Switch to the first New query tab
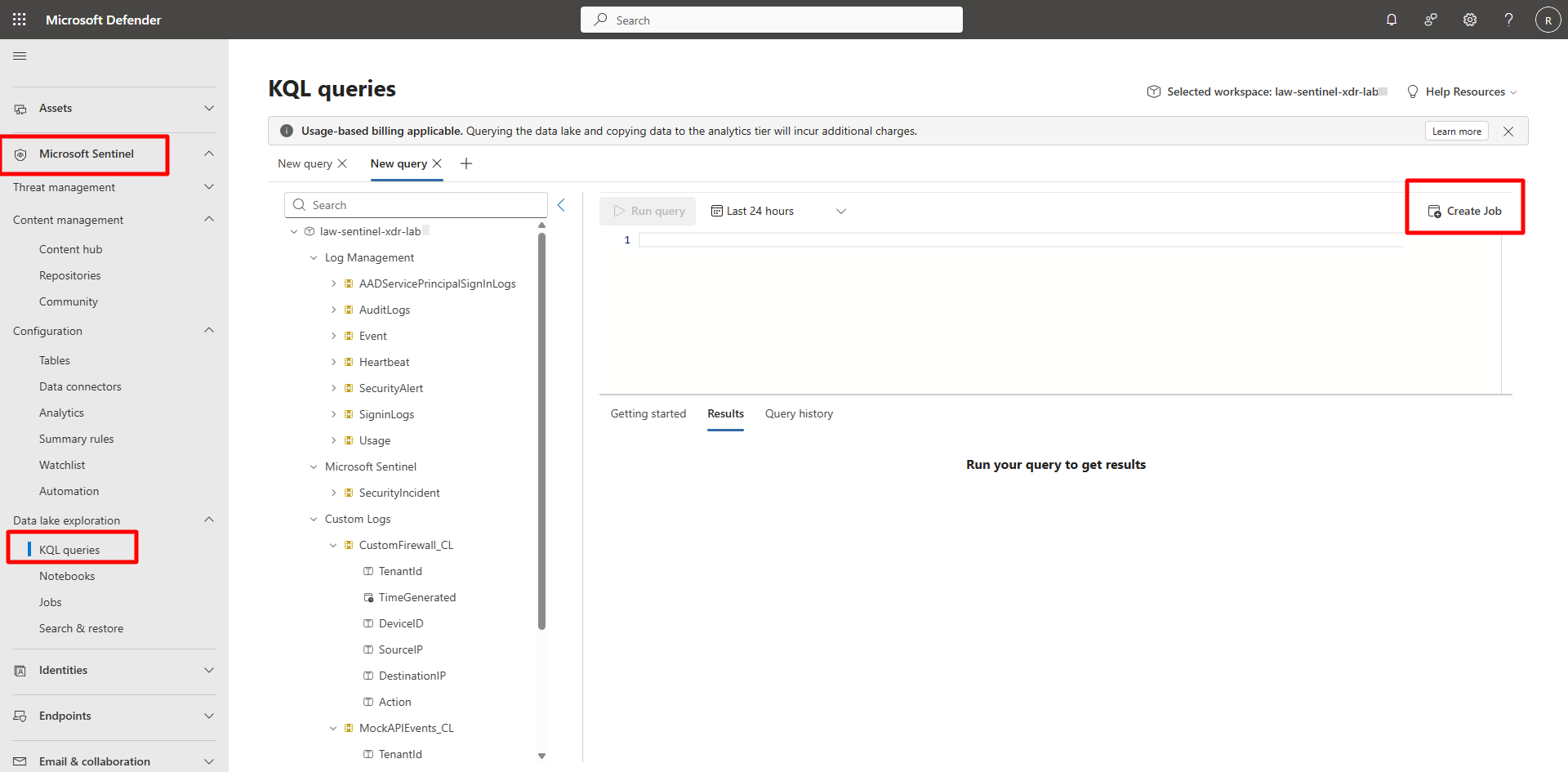This screenshot has width=1568, height=772. (x=305, y=163)
